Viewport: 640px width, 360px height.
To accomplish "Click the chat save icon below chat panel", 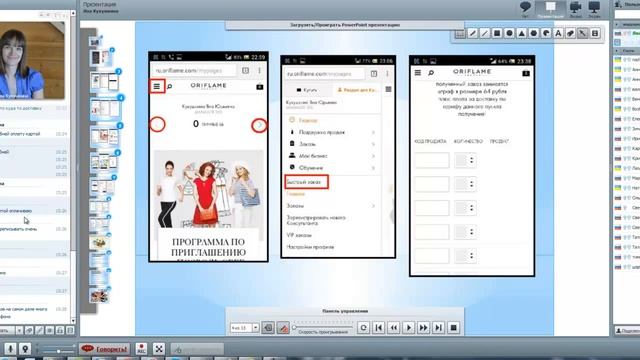I will click(x=70, y=330).
